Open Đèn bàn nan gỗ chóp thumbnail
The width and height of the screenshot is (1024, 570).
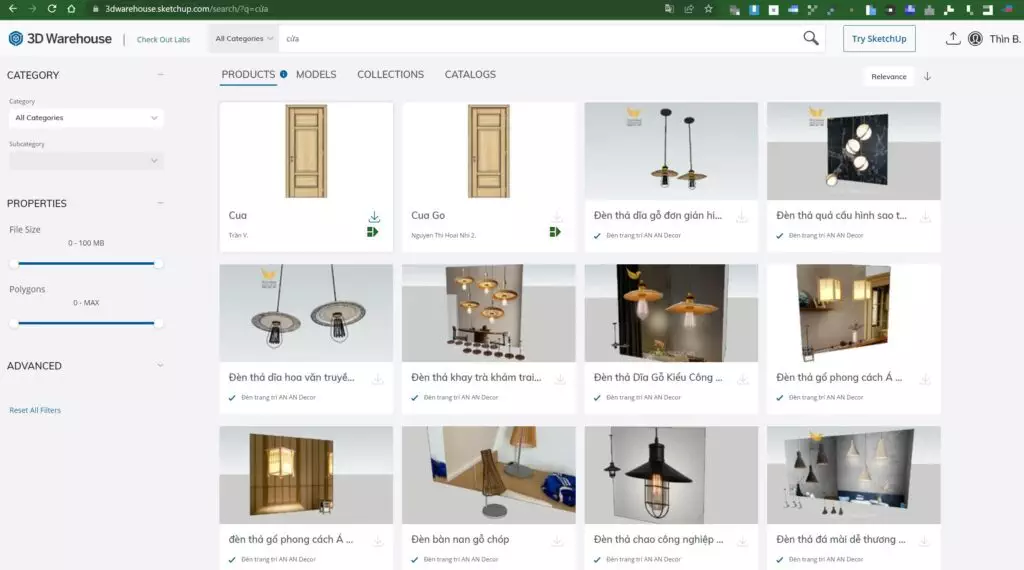tap(488, 475)
